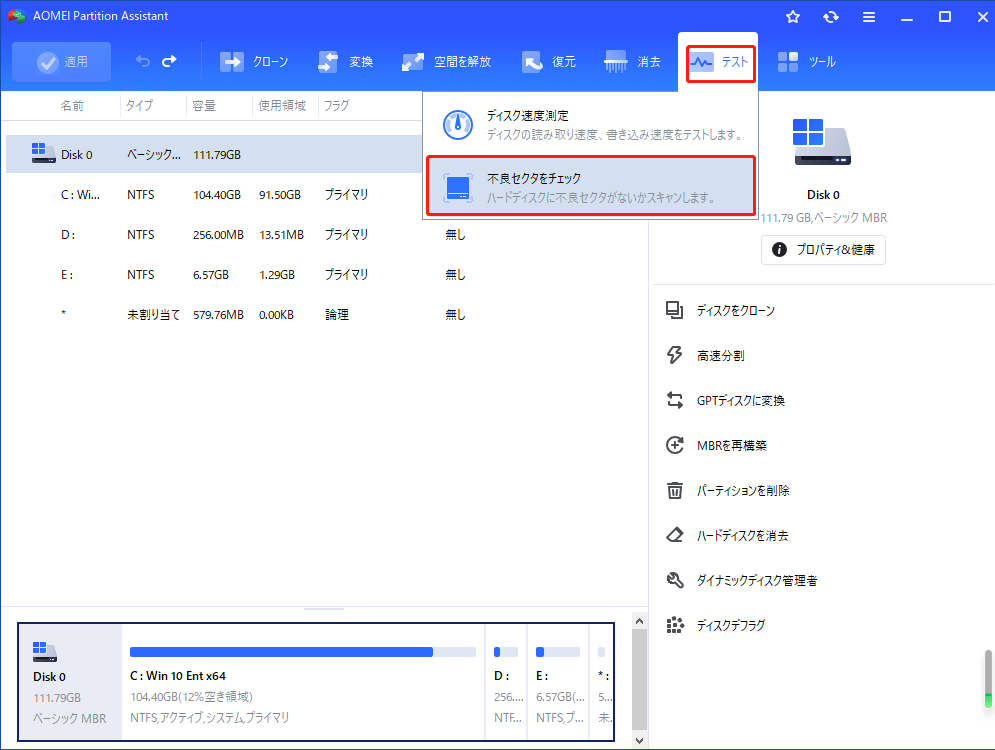The image size is (995, 750).
Task: Select the 未割り当て unallocated row
Action: [x=327, y=315]
